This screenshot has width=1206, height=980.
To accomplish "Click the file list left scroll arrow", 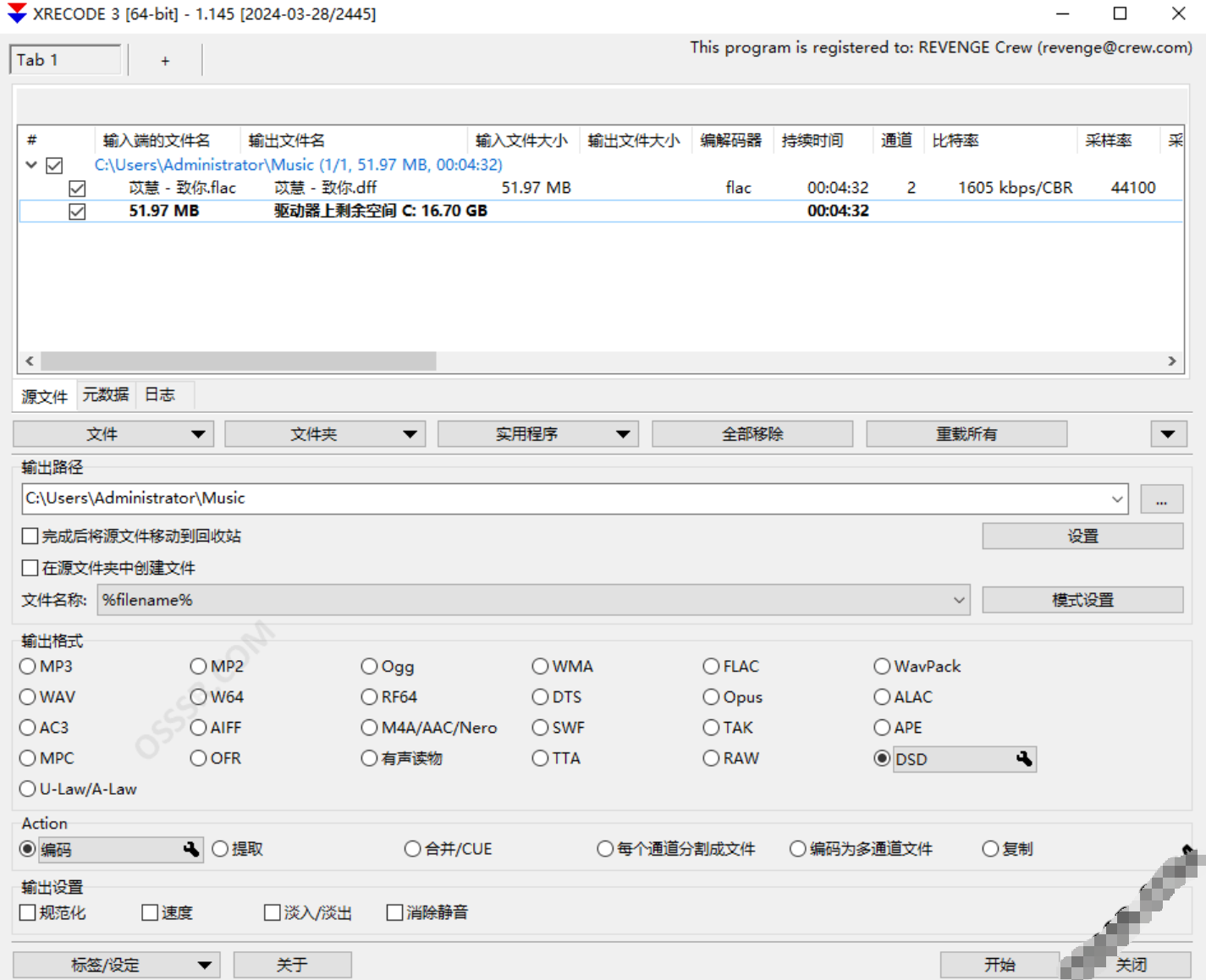I will (30, 361).
